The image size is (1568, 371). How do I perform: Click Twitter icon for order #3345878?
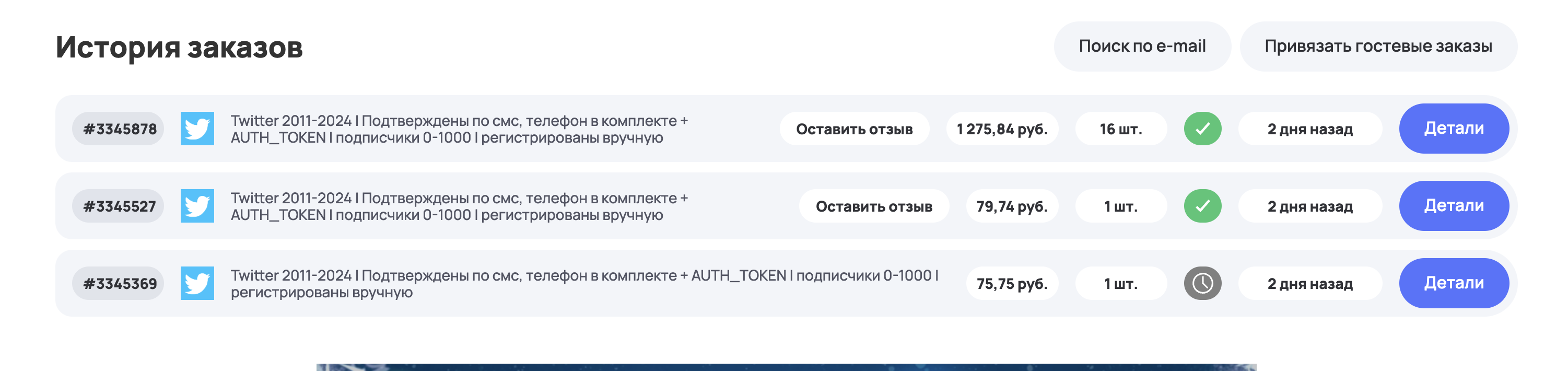[197, 129]
